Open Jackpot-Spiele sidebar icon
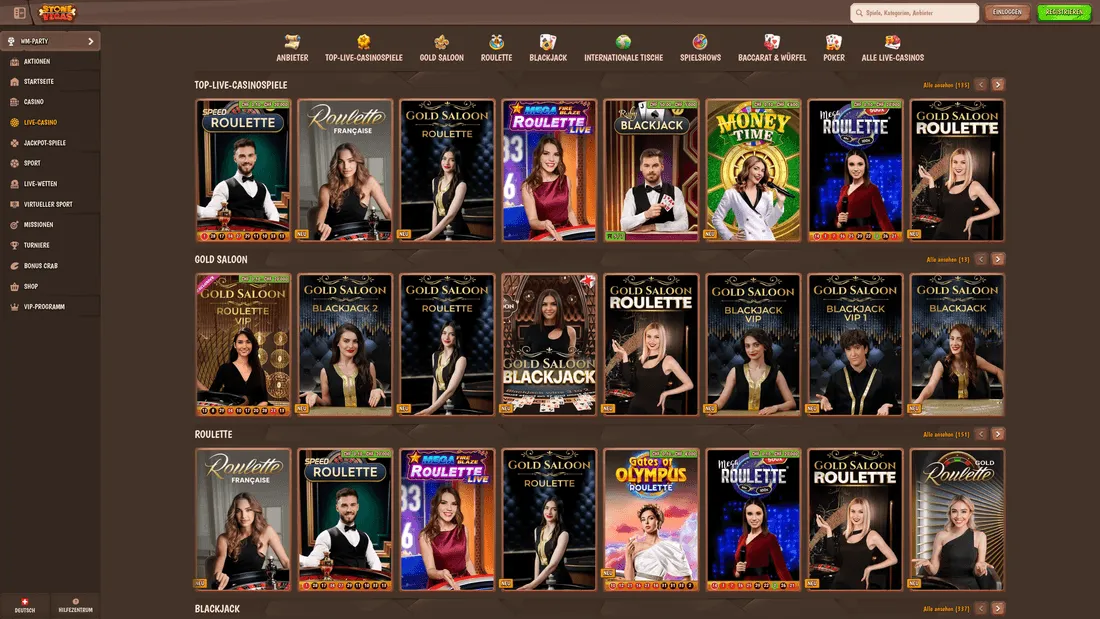The height and width of the screenshot is (619, 1100). click(x=14, y=143)
